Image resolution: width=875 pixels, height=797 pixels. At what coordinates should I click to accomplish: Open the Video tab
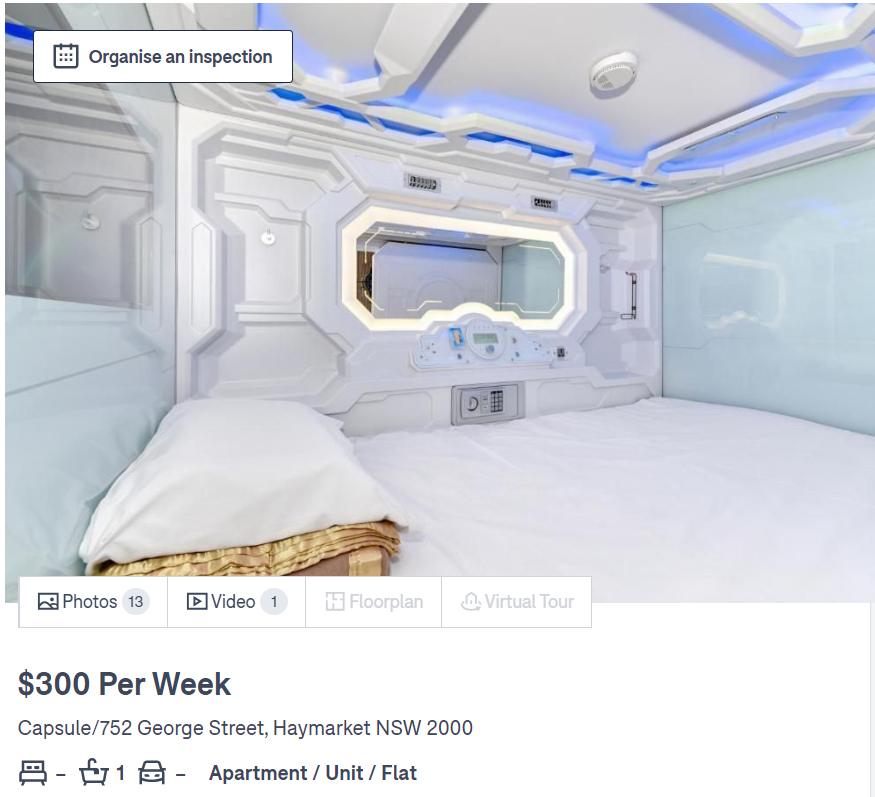pos(237,602)
